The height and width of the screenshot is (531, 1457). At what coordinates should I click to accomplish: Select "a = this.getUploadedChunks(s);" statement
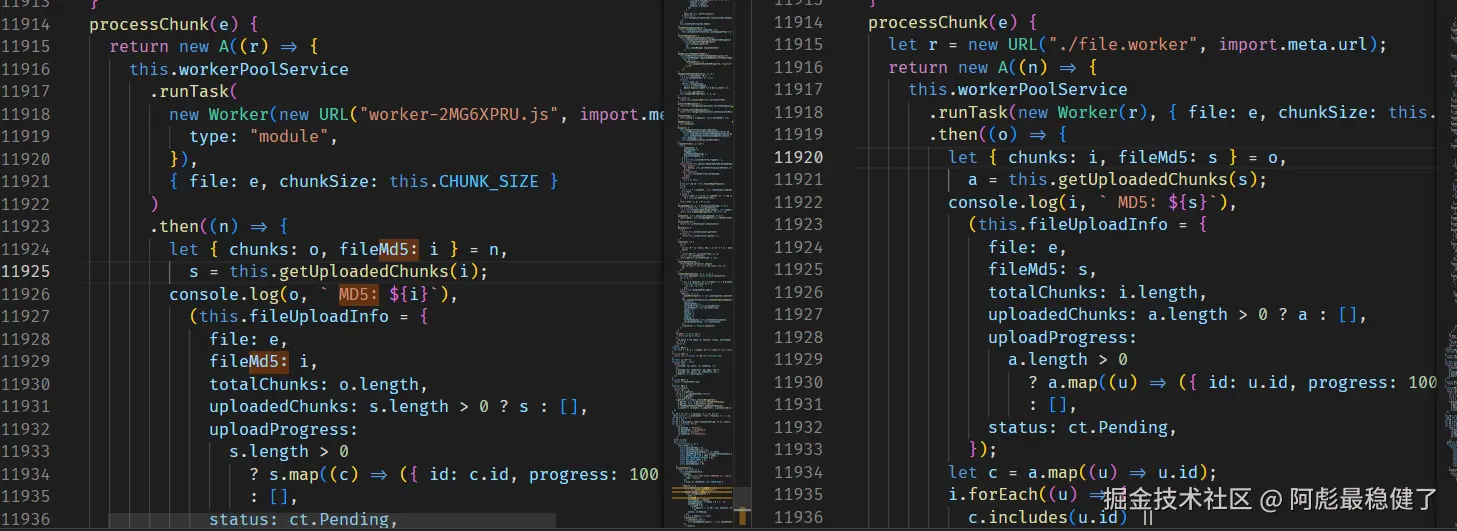[1118, 180]
